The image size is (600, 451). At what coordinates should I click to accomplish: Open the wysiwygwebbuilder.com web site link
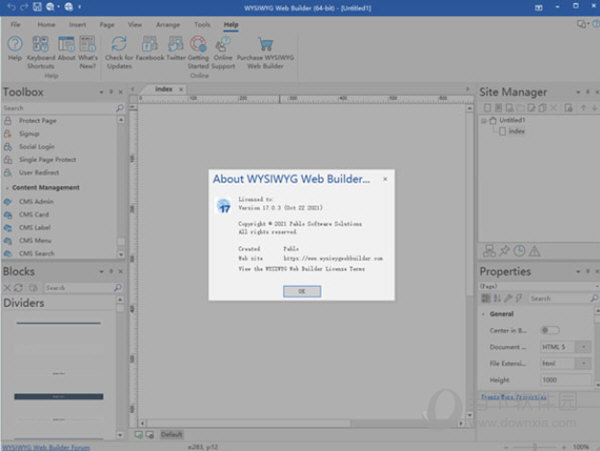[333, 259]
